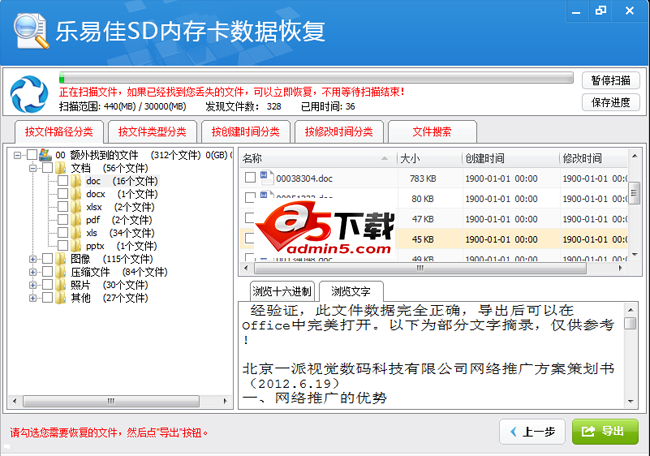The width and height of the screenshot is (650, 456).
Task: Sort by the 名称 column header
Action: [318, 158]
